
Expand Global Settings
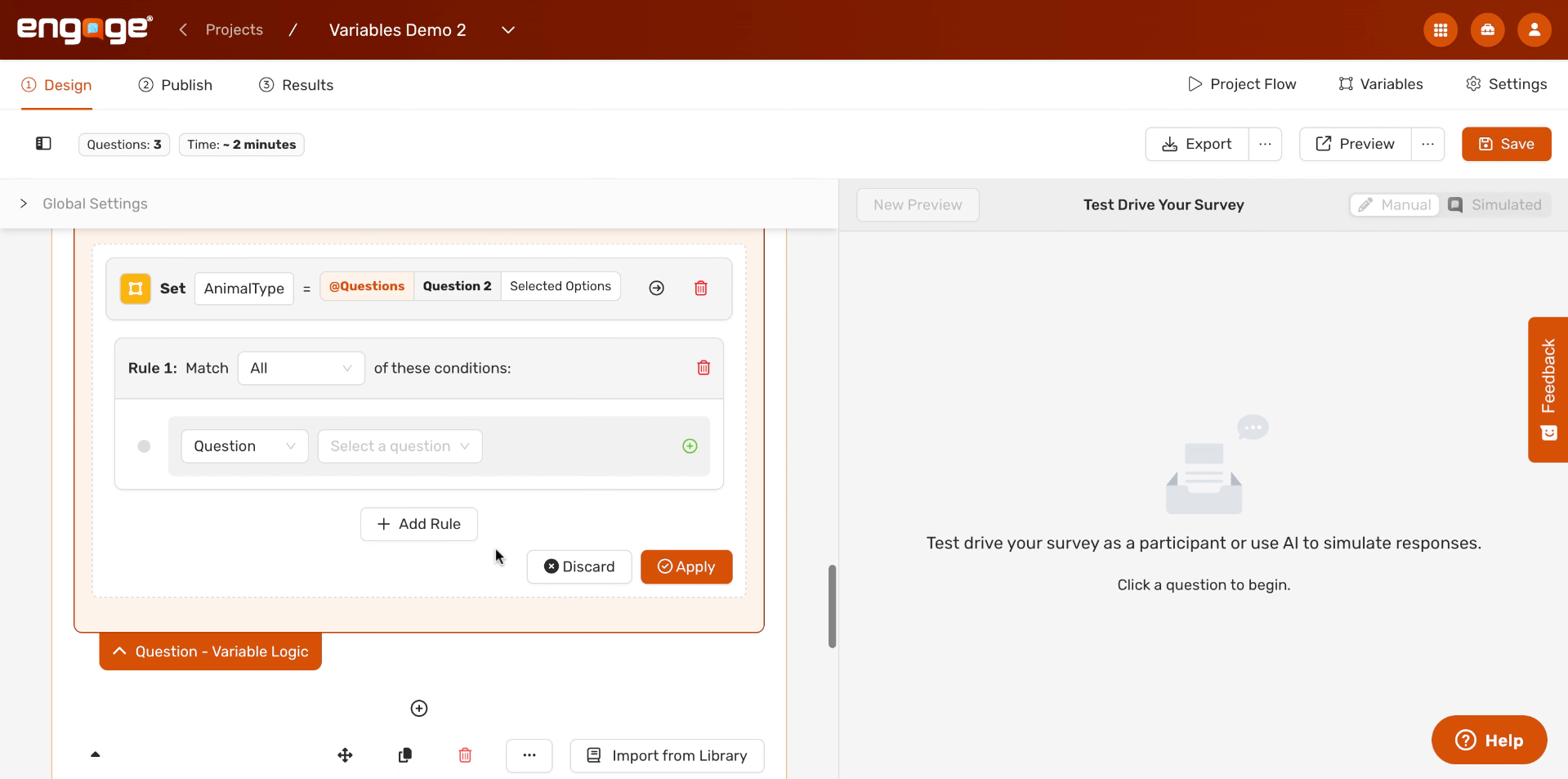click(84, 204)
